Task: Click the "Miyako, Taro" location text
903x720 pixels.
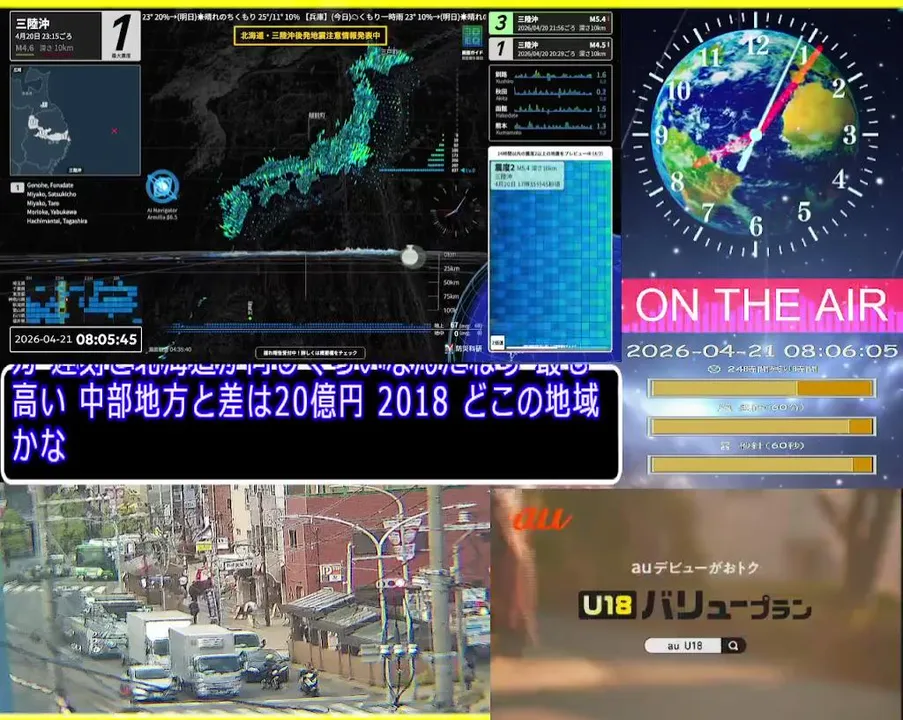Action: (43, 203)
